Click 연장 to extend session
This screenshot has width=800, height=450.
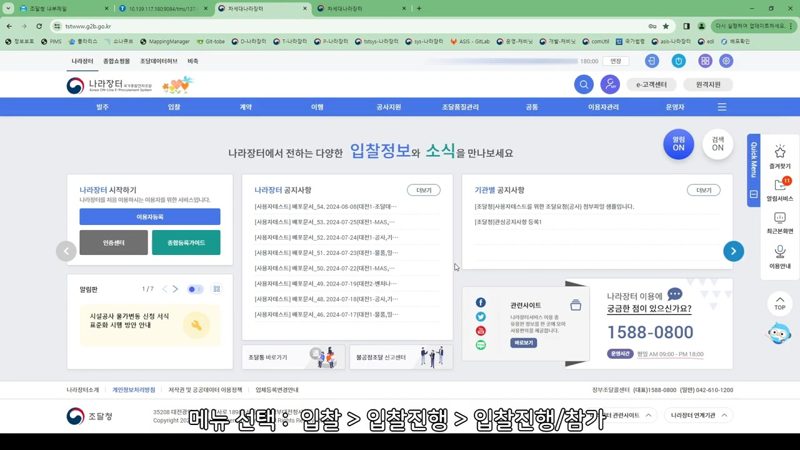[616, 61]
